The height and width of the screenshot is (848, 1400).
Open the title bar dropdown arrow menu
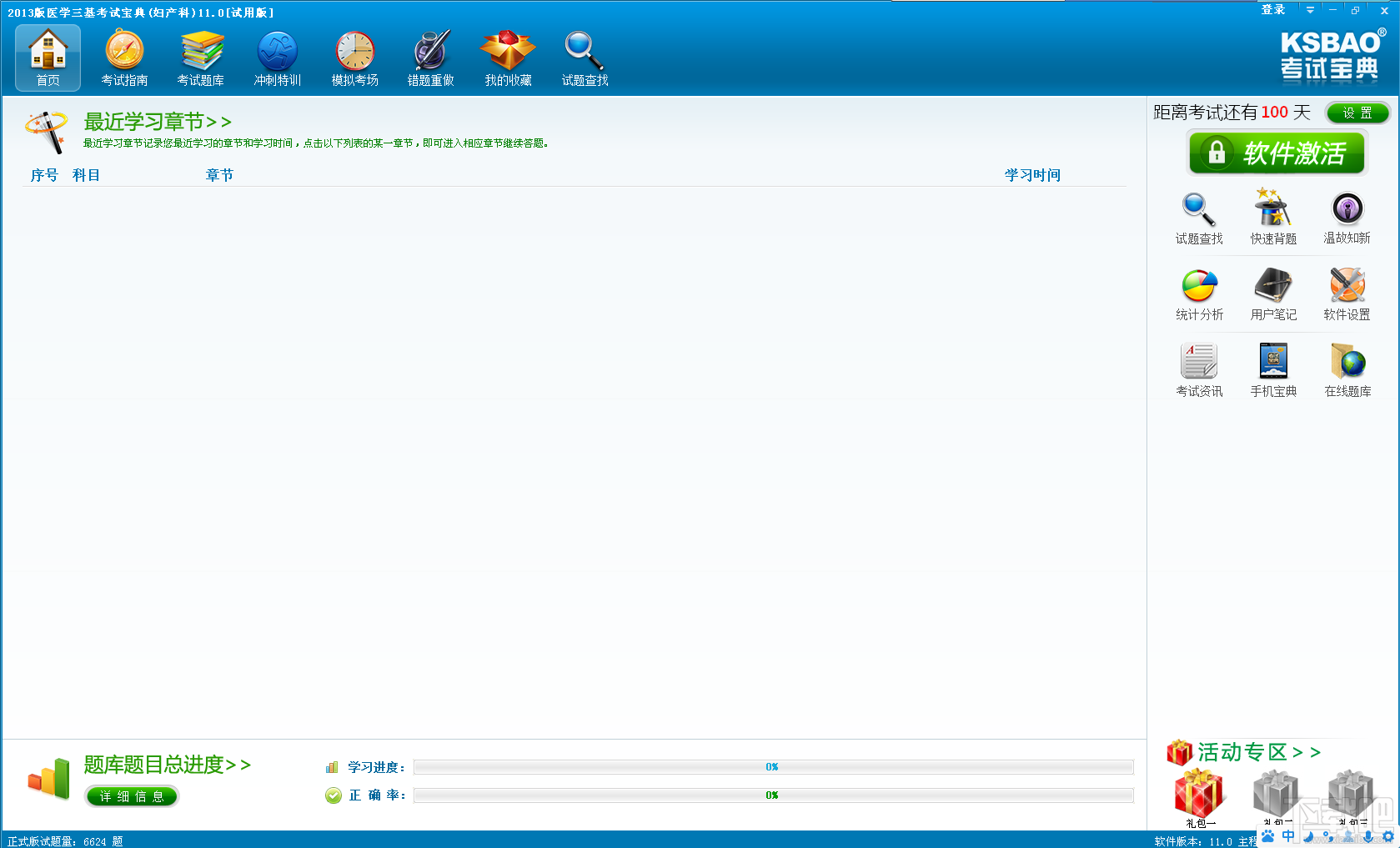point(1310,10)
